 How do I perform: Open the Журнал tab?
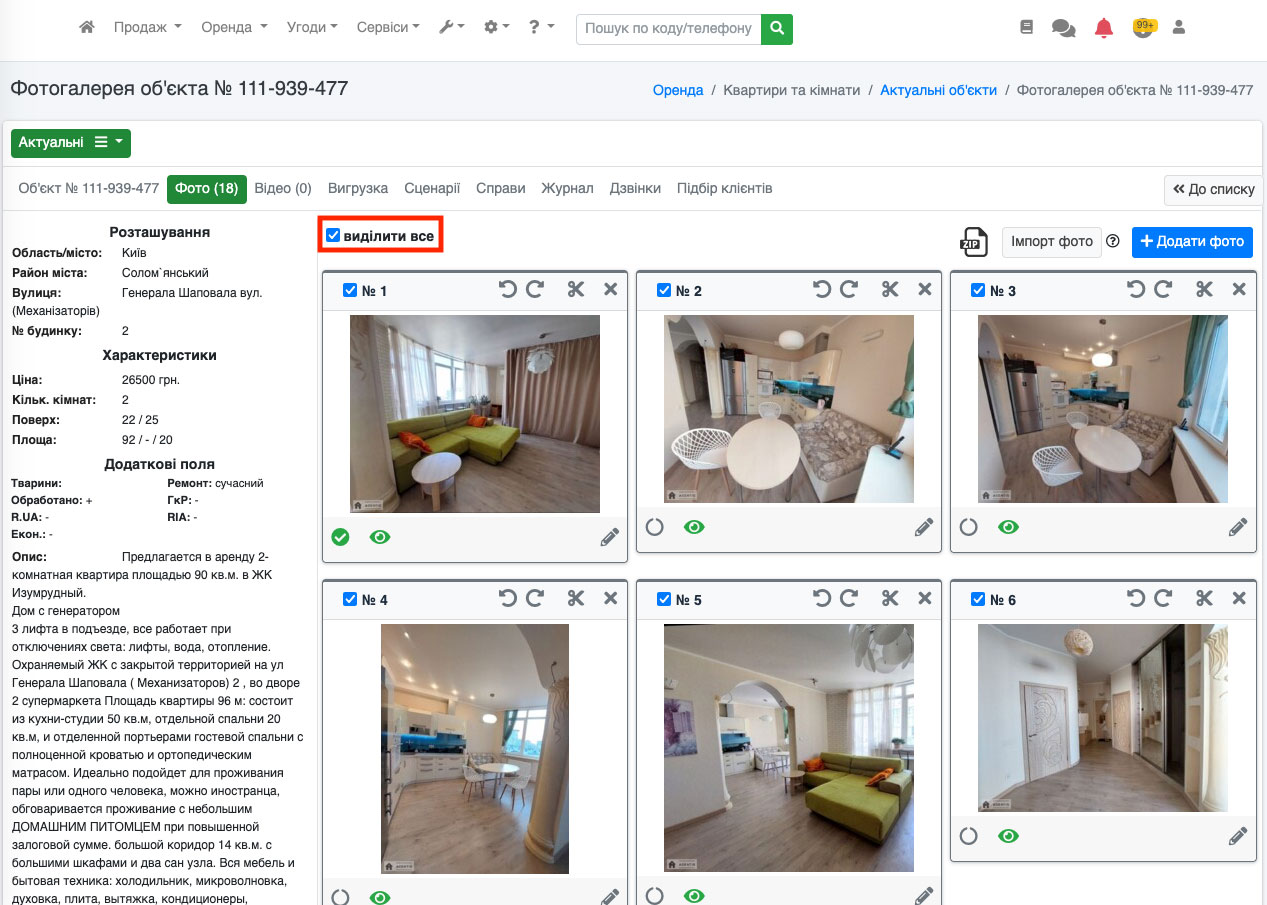click(x=567, y=188)
